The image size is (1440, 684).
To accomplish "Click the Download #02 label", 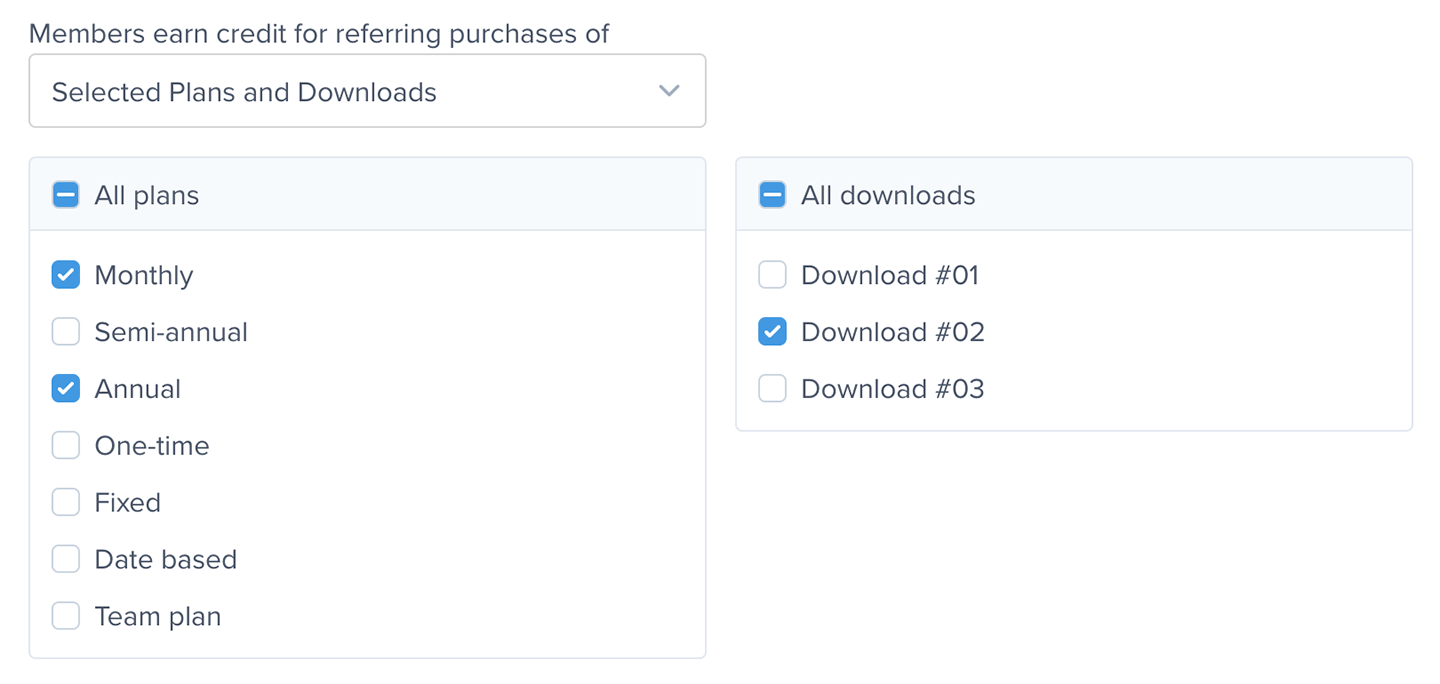I will pos(893,332).
